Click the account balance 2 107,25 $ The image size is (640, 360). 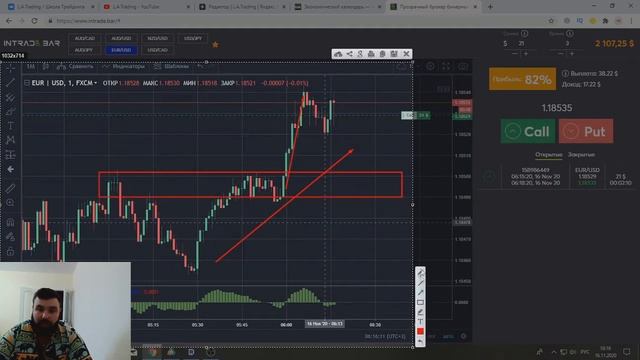(614, 43)
